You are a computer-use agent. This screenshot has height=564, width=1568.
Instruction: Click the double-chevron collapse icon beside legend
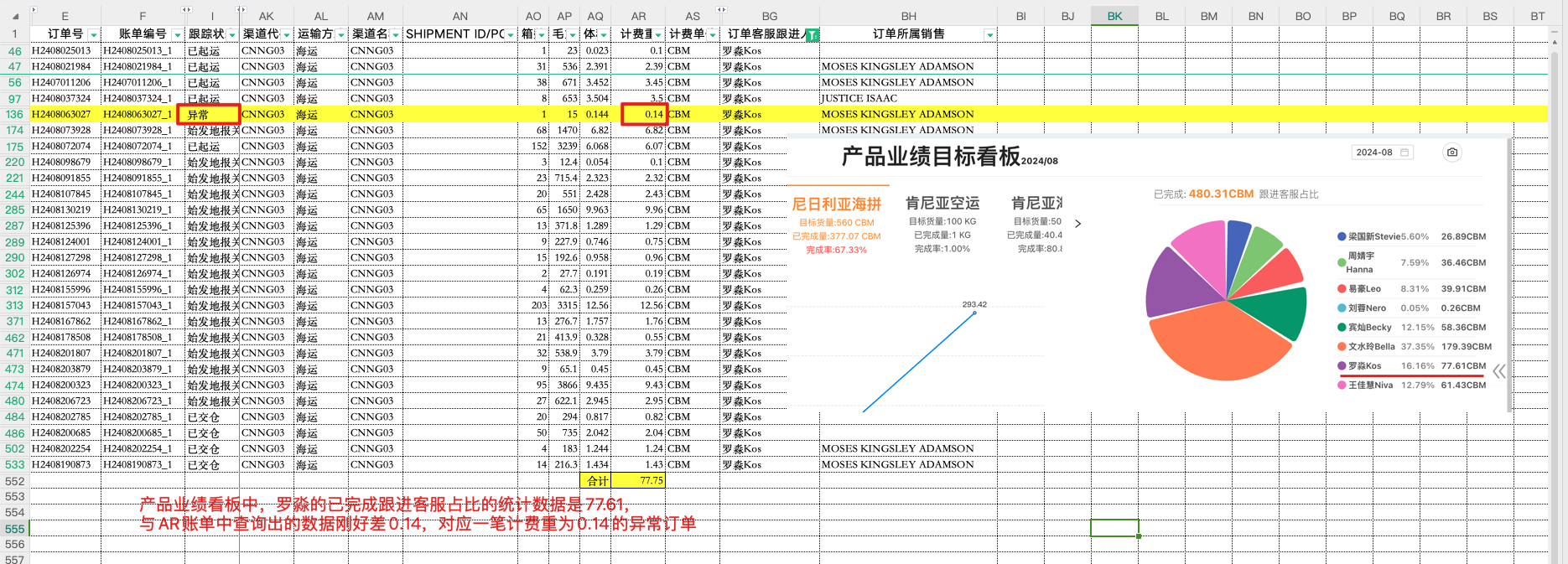tap(1498, 371)
